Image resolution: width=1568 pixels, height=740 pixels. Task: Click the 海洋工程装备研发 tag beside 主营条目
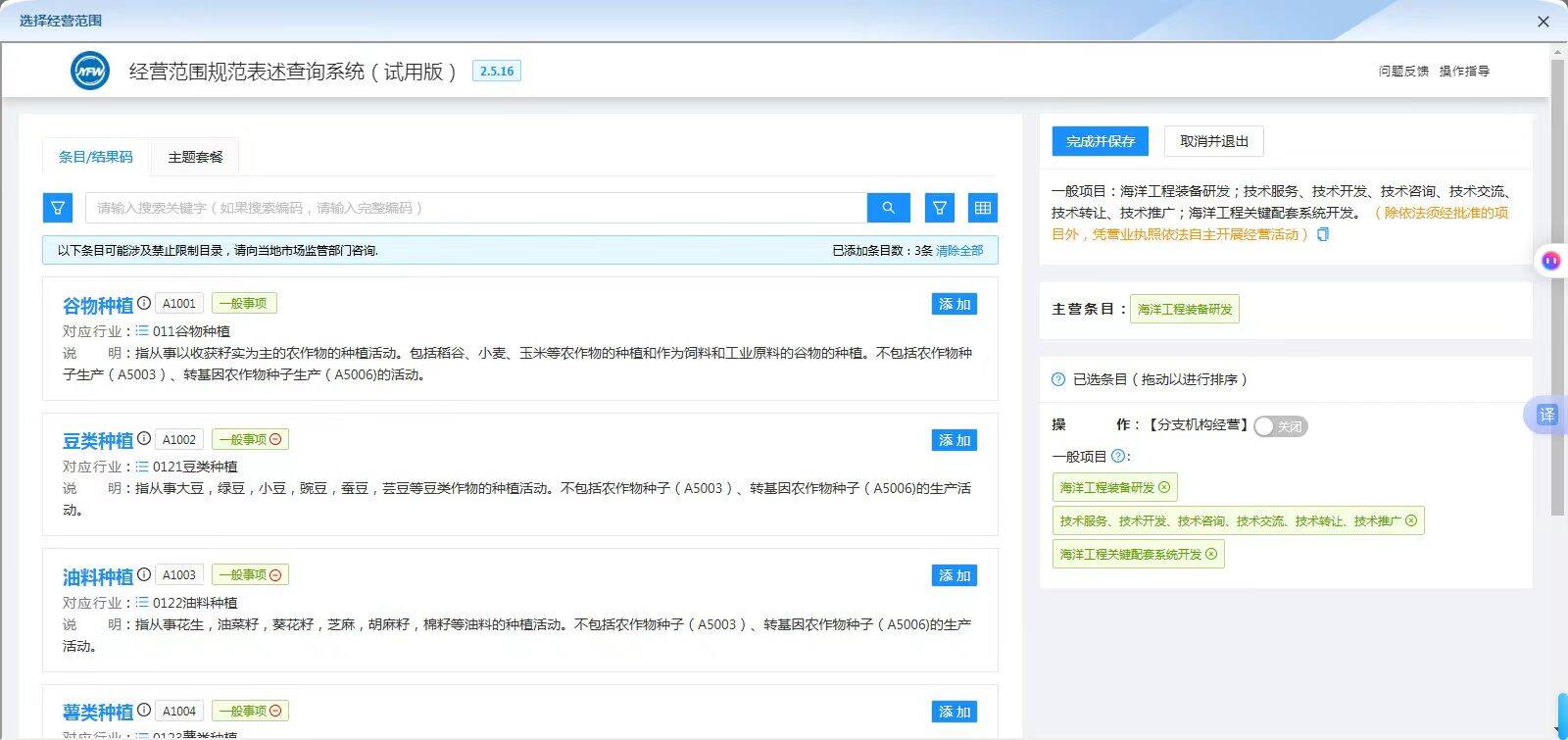tap(1185, 309)
